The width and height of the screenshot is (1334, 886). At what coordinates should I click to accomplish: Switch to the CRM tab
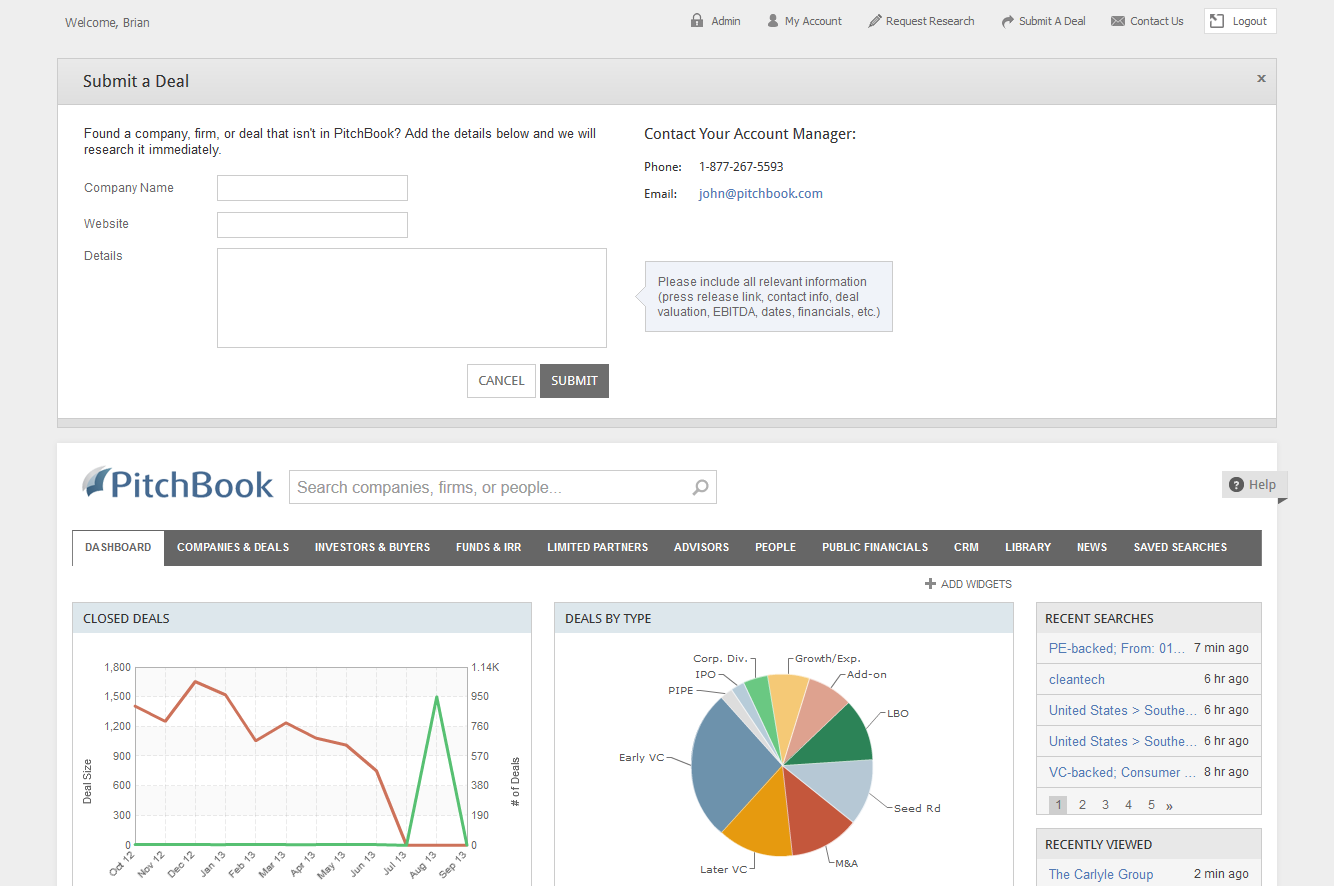pyautogui.click(x=966, y=548)
